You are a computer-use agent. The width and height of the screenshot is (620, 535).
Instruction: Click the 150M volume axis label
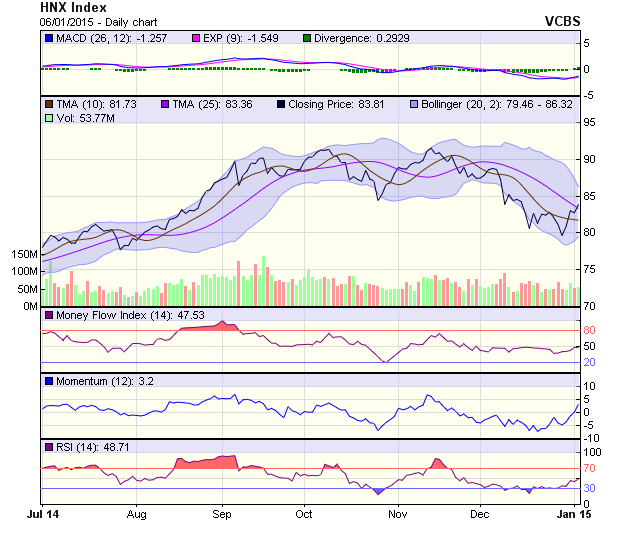22,255
